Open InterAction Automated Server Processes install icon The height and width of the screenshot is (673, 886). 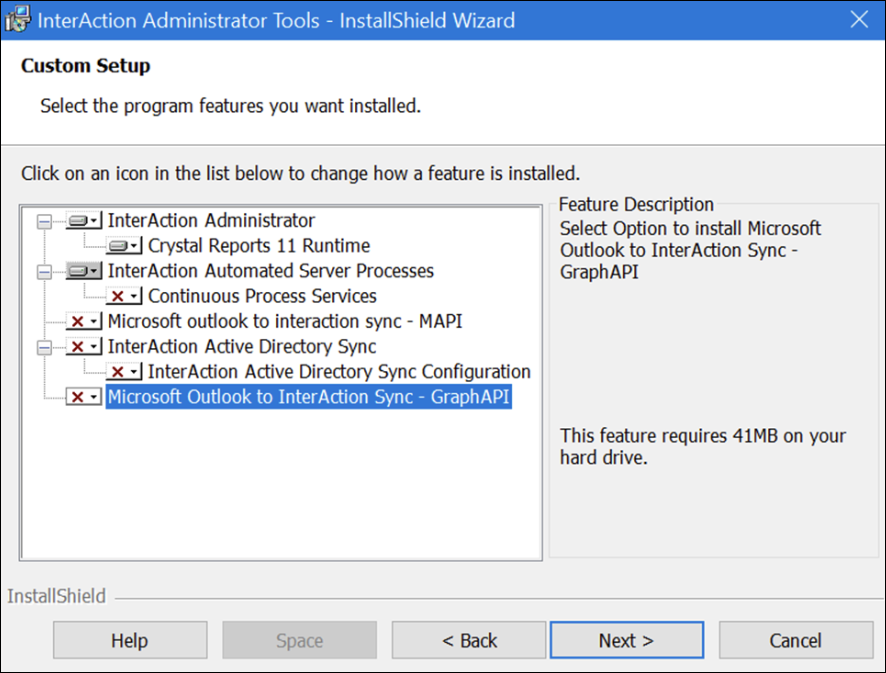click(84, 271)
